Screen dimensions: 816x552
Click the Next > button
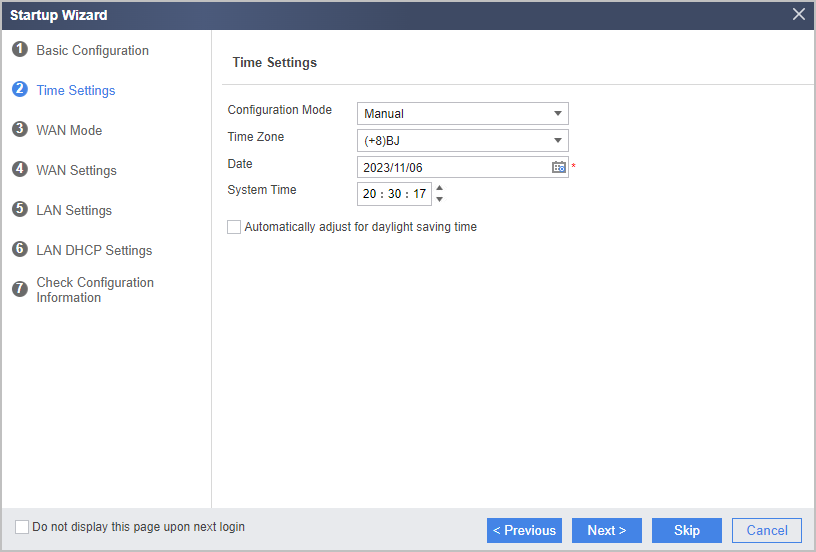pos(607,530)
